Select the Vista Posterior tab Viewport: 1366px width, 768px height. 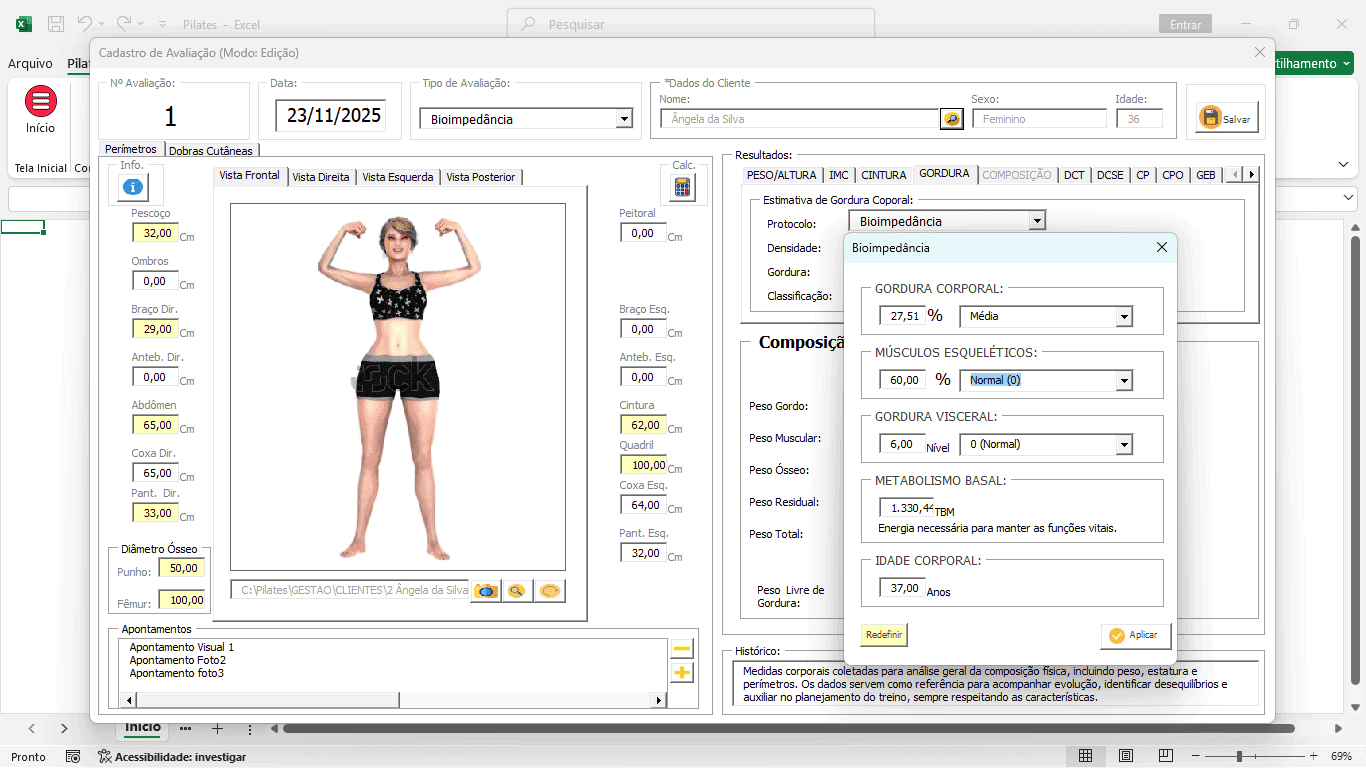pyautogui.click(x=481, y=177)
